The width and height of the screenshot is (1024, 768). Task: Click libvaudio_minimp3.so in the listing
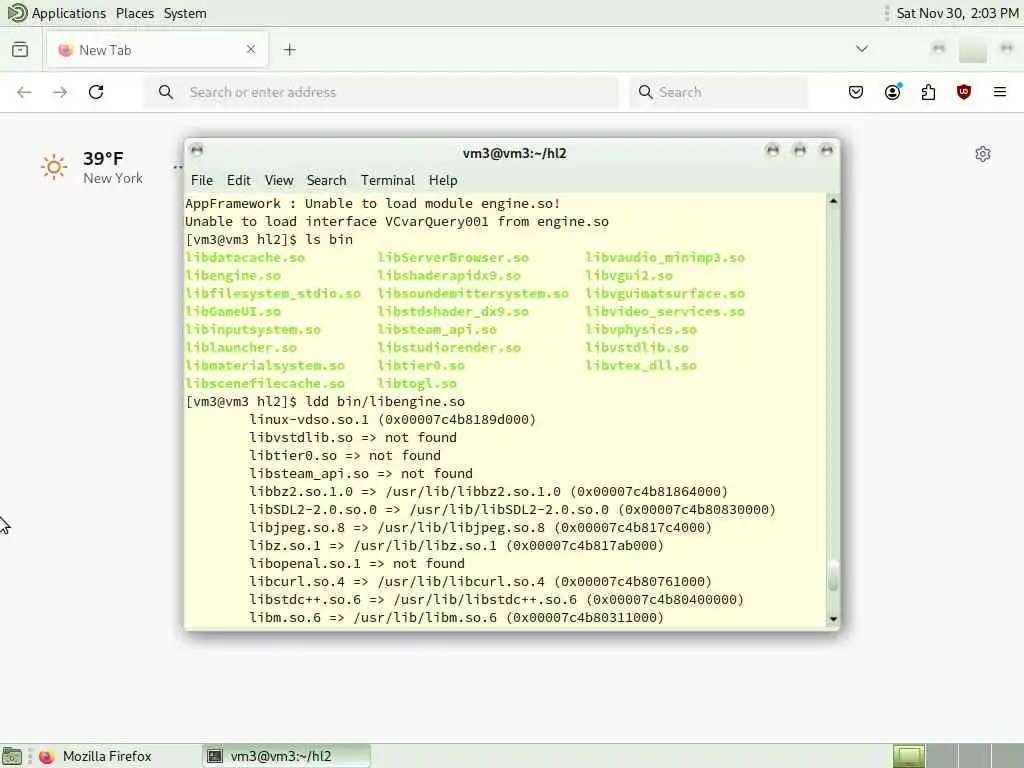click(x=665, y=258)
